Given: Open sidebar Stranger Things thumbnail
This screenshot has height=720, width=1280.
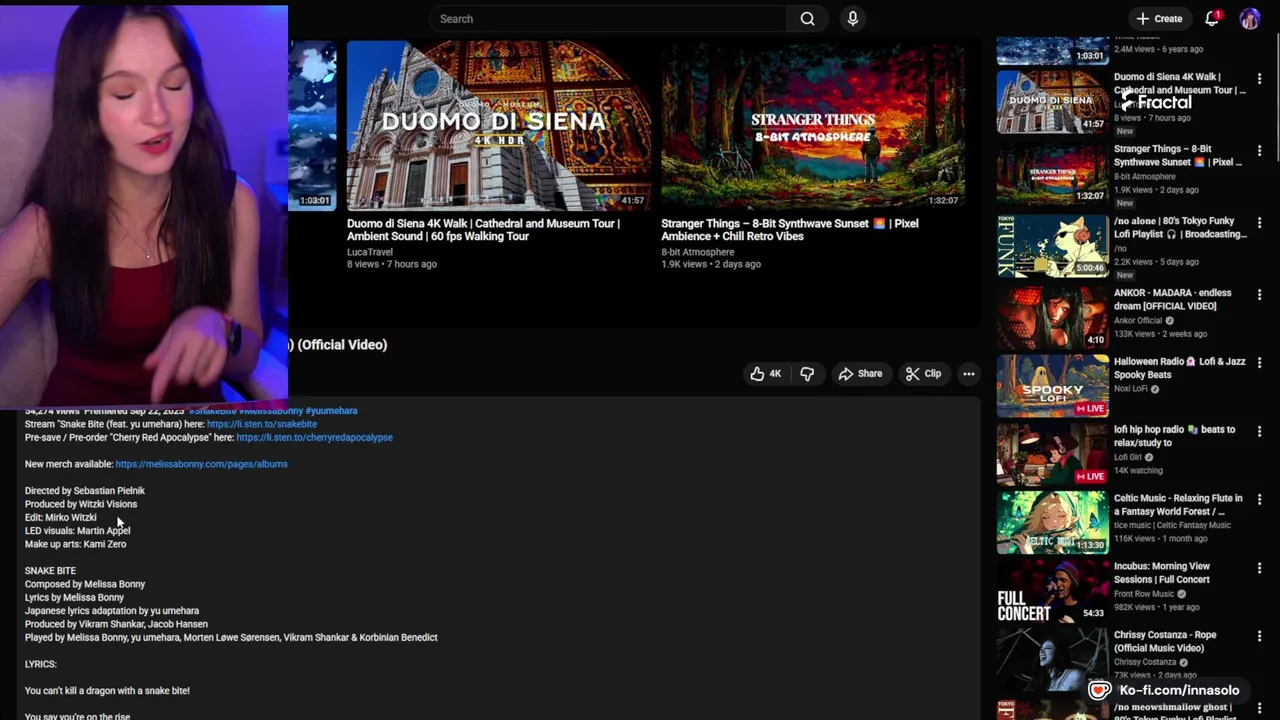Looking at the screenshot, I should point(1052,173).
